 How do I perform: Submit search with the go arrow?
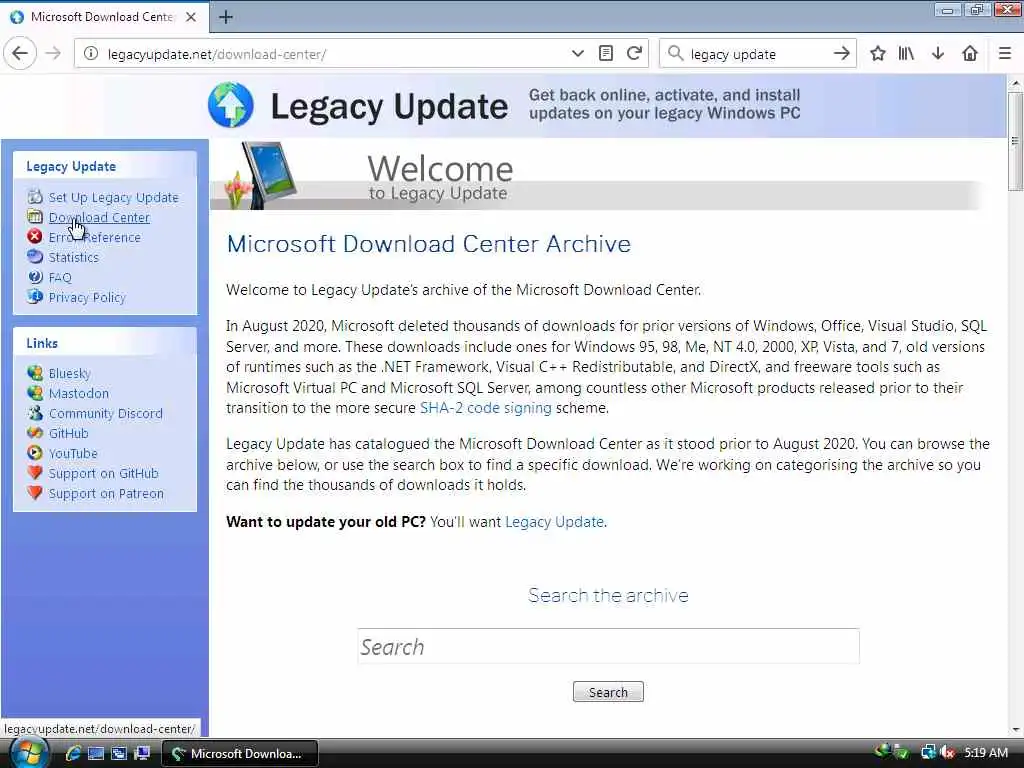tap(842, 54)
